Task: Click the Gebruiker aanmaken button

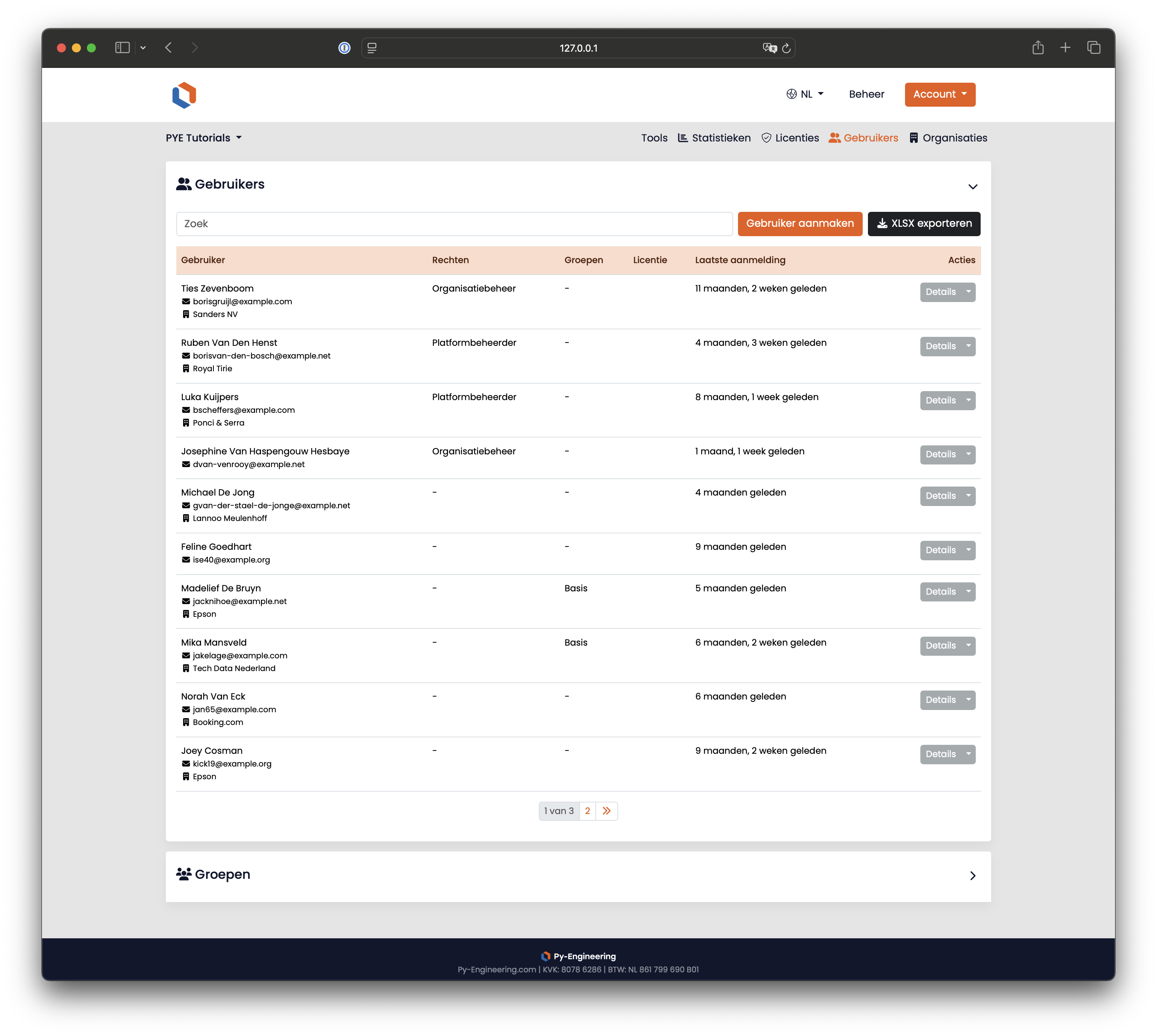Action: (x=799, y=224)
